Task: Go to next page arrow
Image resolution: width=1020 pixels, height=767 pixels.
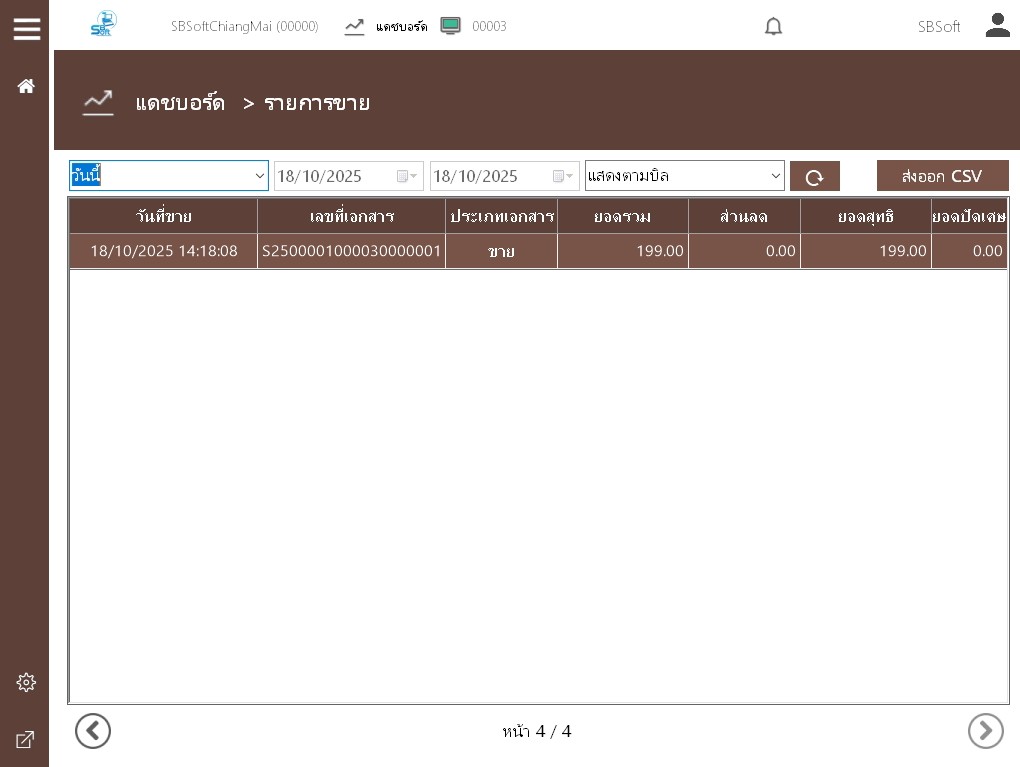Action: (985, 731)
